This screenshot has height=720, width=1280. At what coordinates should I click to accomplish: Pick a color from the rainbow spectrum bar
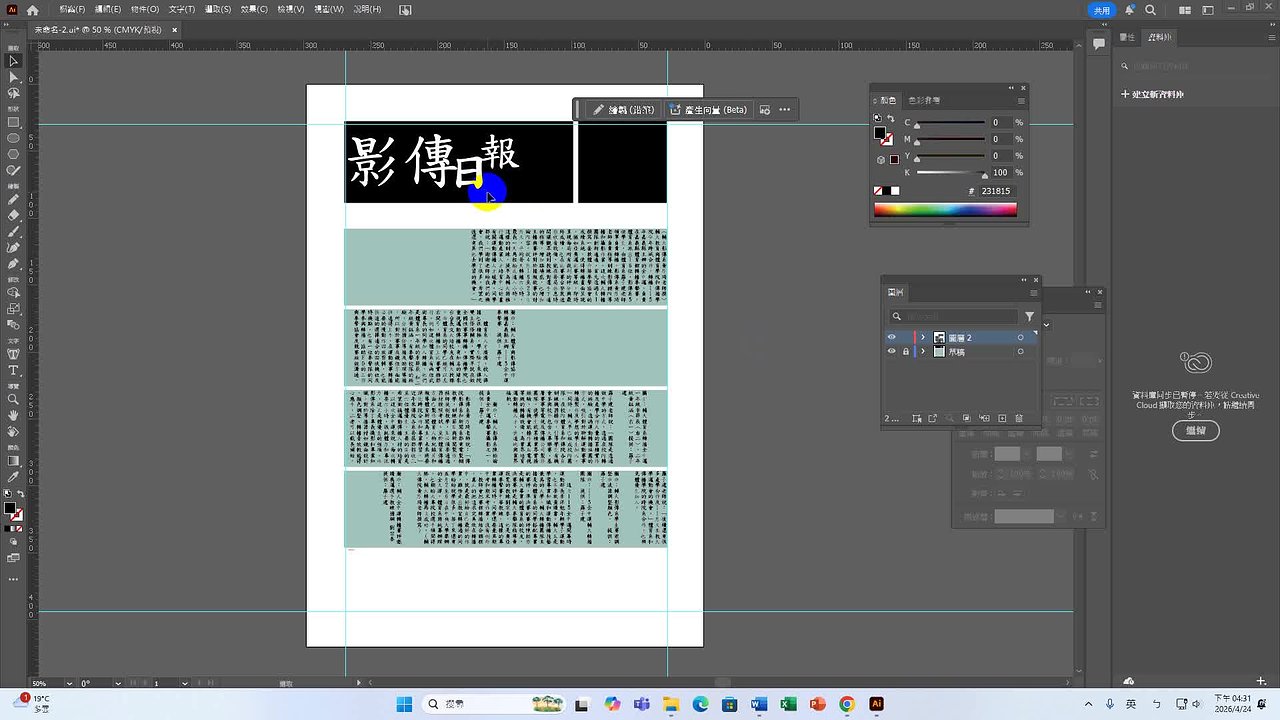(x=945, y=208)
